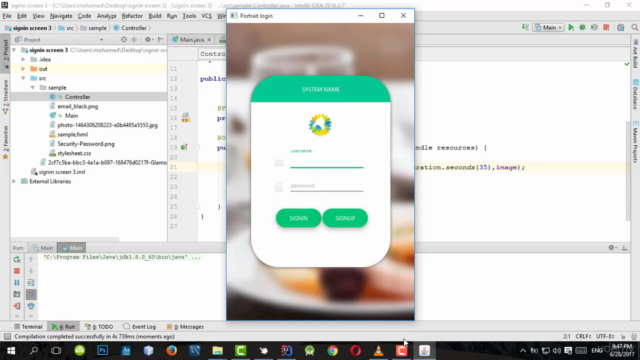Rerun Main in Run panel
Viewport: 640px width, 360px height.
[x=17, y=259]
